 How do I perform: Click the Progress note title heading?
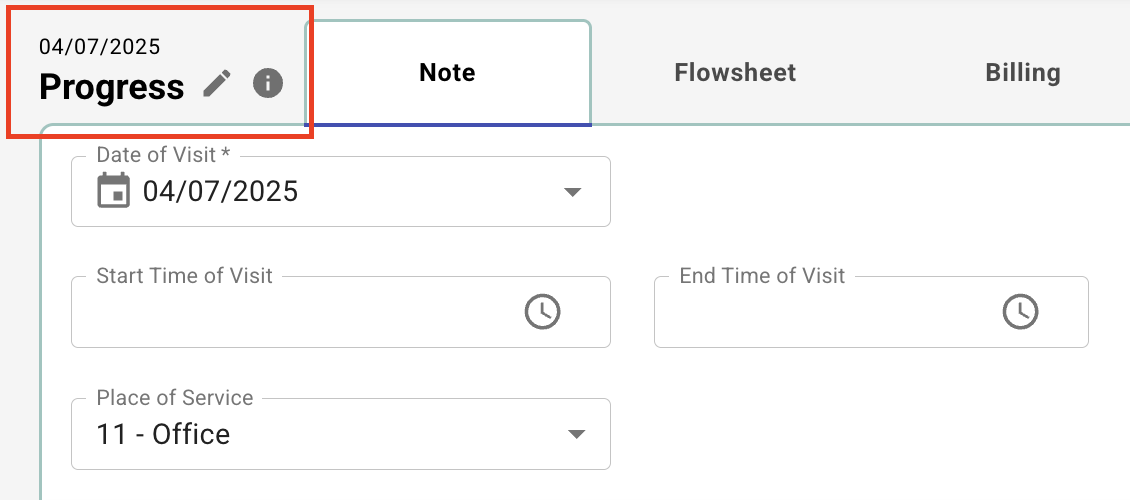click(x=112, y=87)
